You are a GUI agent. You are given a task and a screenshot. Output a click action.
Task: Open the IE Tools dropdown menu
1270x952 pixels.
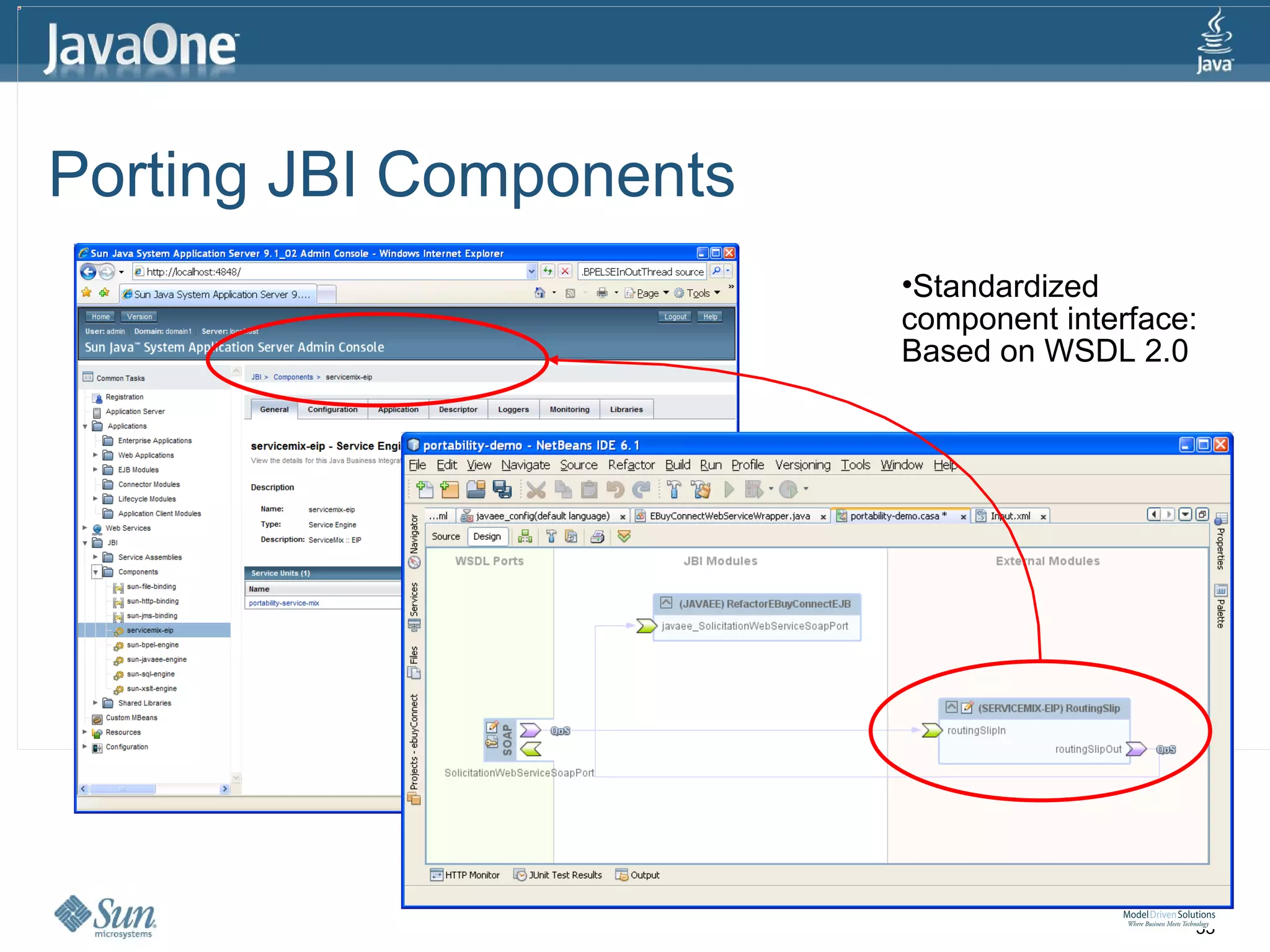pos(698,293)
